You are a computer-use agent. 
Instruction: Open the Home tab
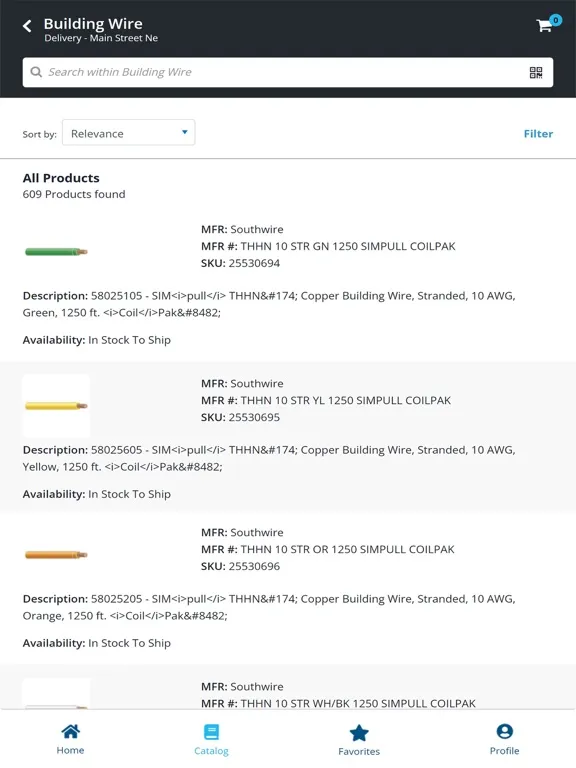coord(70,740)
